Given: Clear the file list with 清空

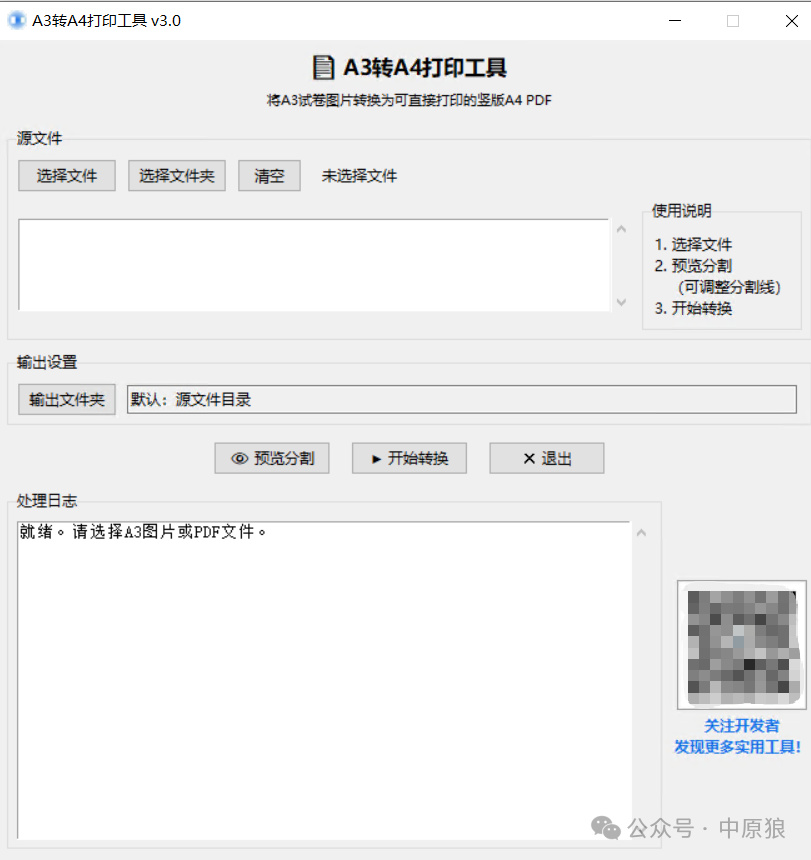Looking at the screenshot, I should pos(269,176).
